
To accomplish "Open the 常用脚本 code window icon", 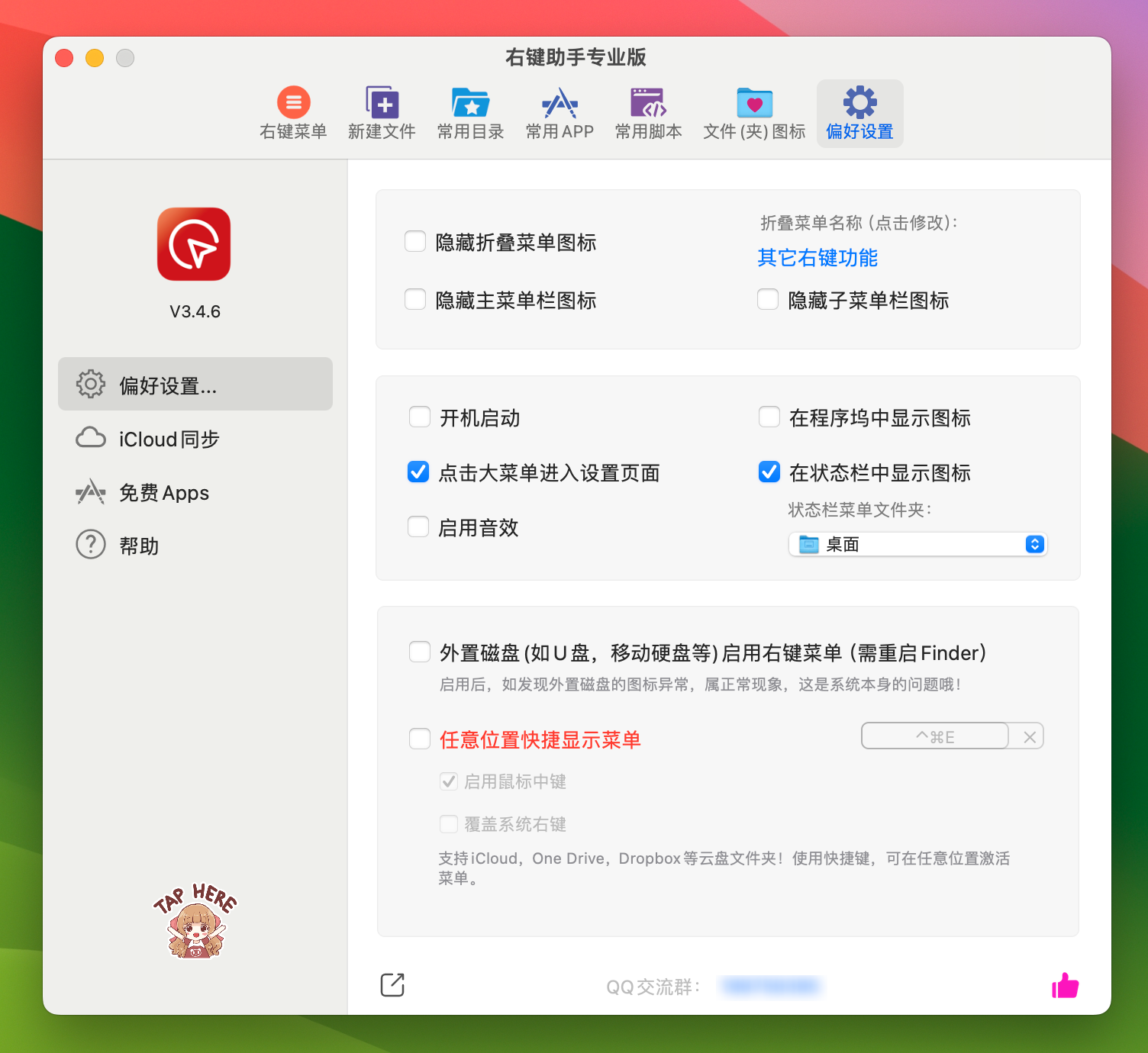I will 648,102.
